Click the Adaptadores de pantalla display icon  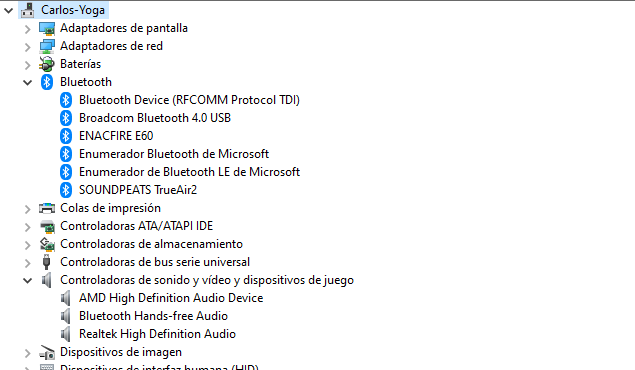(x=47, y=28)
